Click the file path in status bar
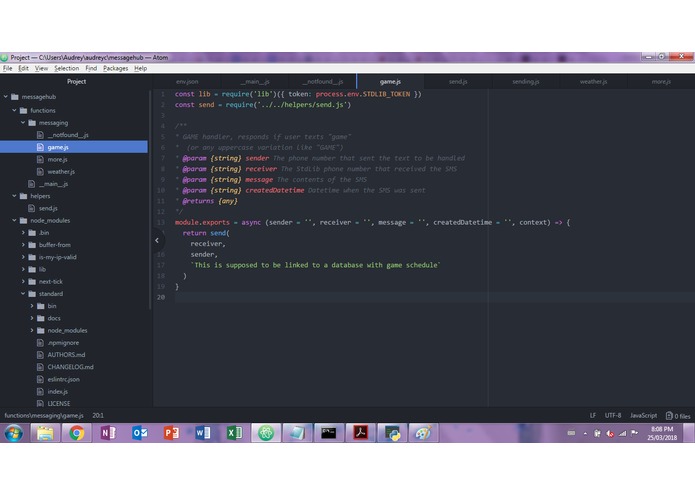Image resolution: width=695 pixels, height=494 pixels. [x=44, y=416]
